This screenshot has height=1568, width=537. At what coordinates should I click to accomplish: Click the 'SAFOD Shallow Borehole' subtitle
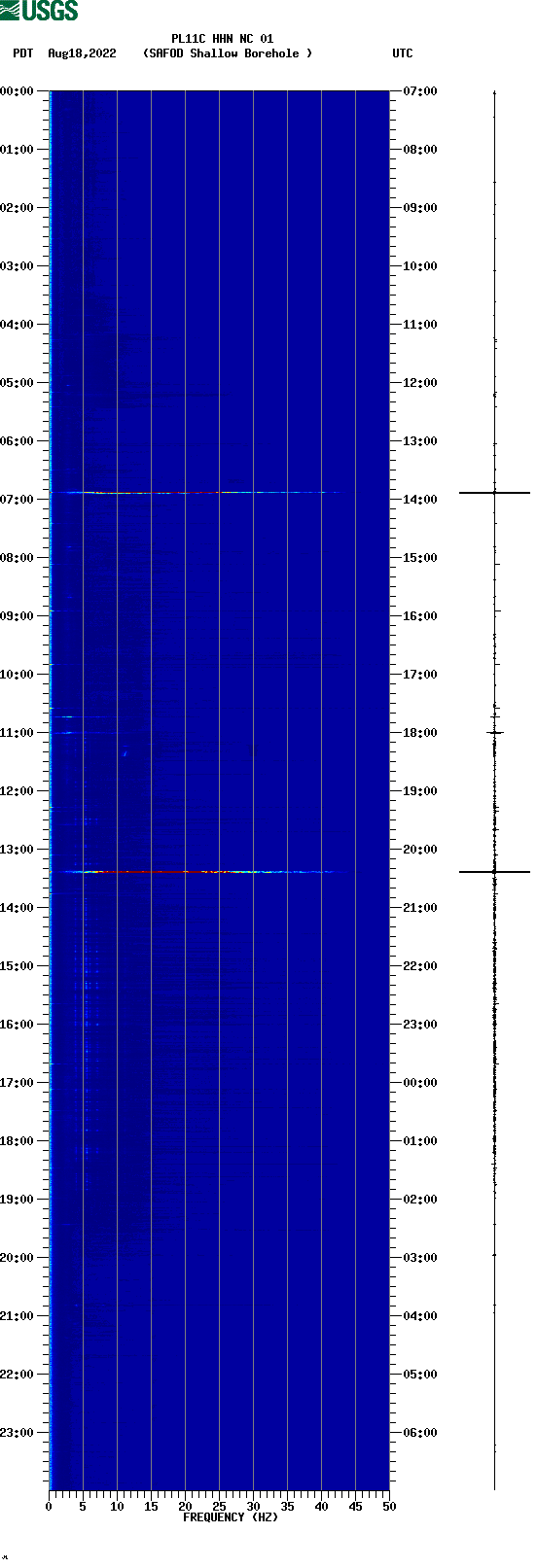tap(228, 53)
